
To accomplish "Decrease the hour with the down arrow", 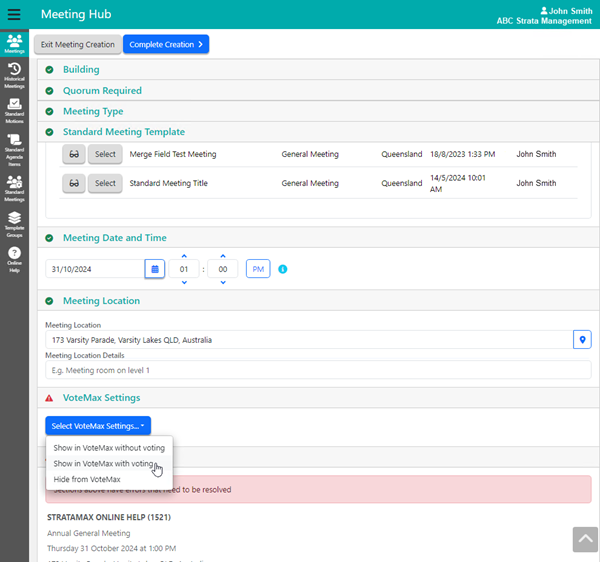I will pos(184,282).
